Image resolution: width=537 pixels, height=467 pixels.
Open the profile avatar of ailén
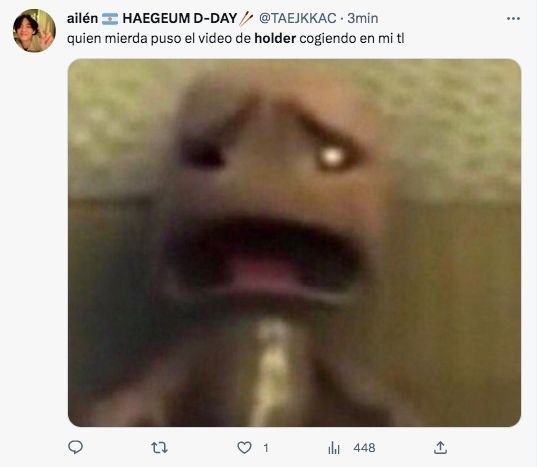(x=34, y=31)
